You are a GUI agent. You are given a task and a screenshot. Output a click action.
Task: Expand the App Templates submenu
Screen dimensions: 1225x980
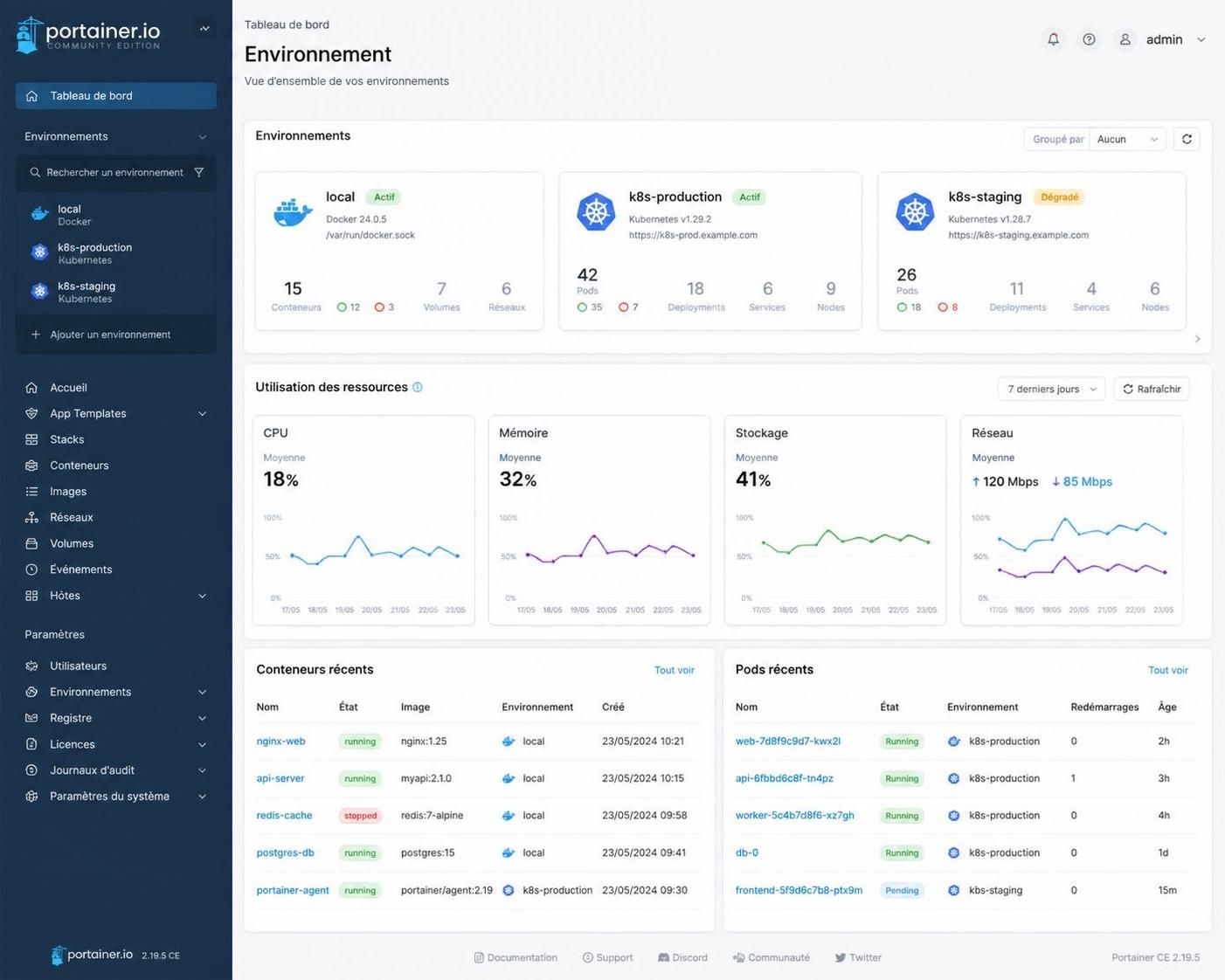[203, 414]
